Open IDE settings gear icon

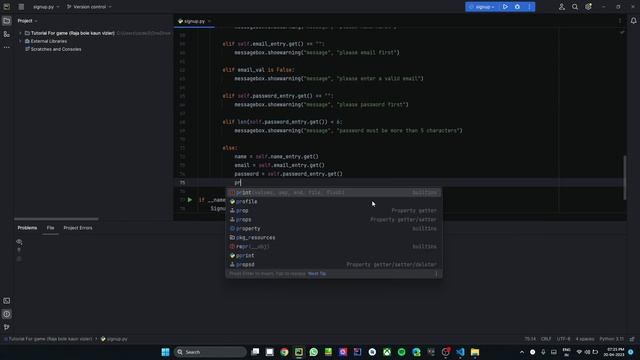tap(588, 7)
